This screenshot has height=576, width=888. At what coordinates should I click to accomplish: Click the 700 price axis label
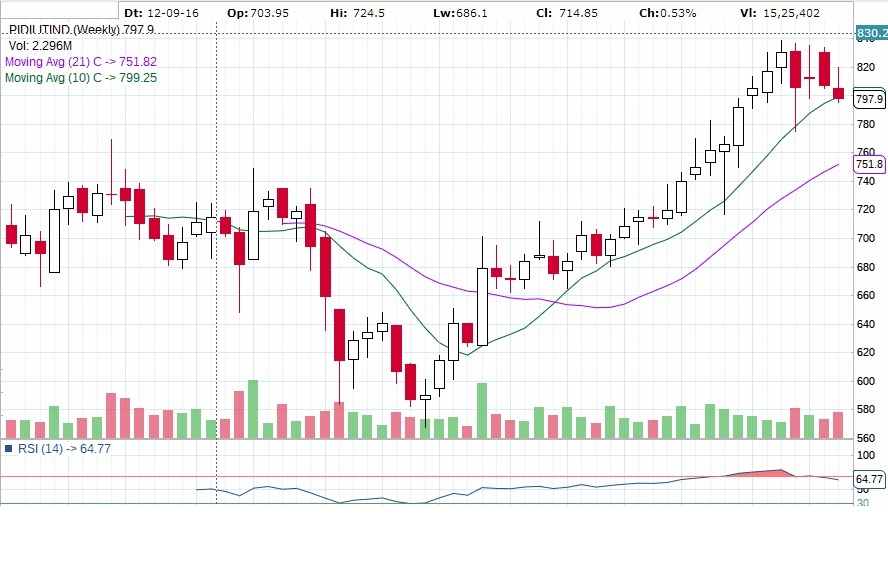tap(866, 238)
